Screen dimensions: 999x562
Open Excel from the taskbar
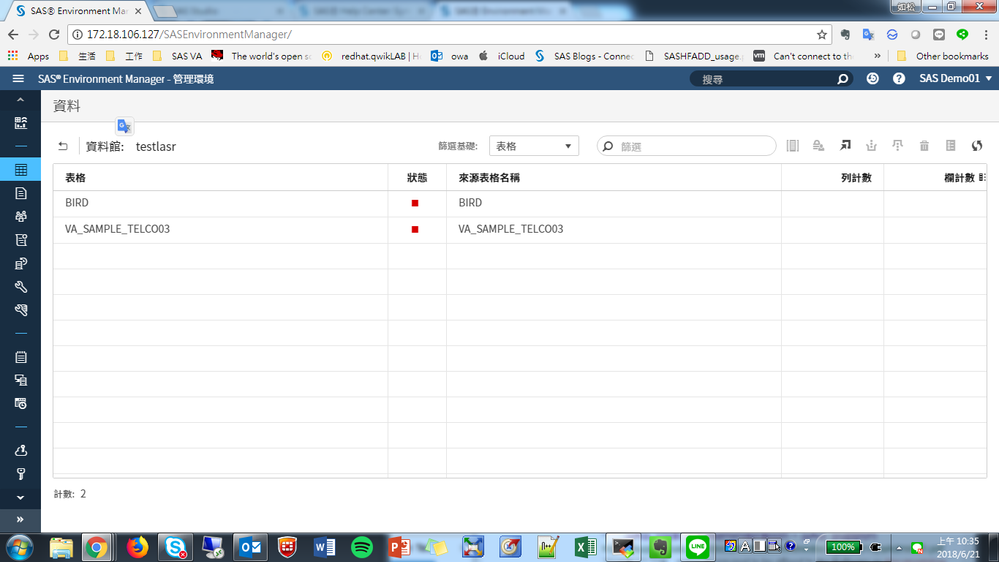point(585,547)
